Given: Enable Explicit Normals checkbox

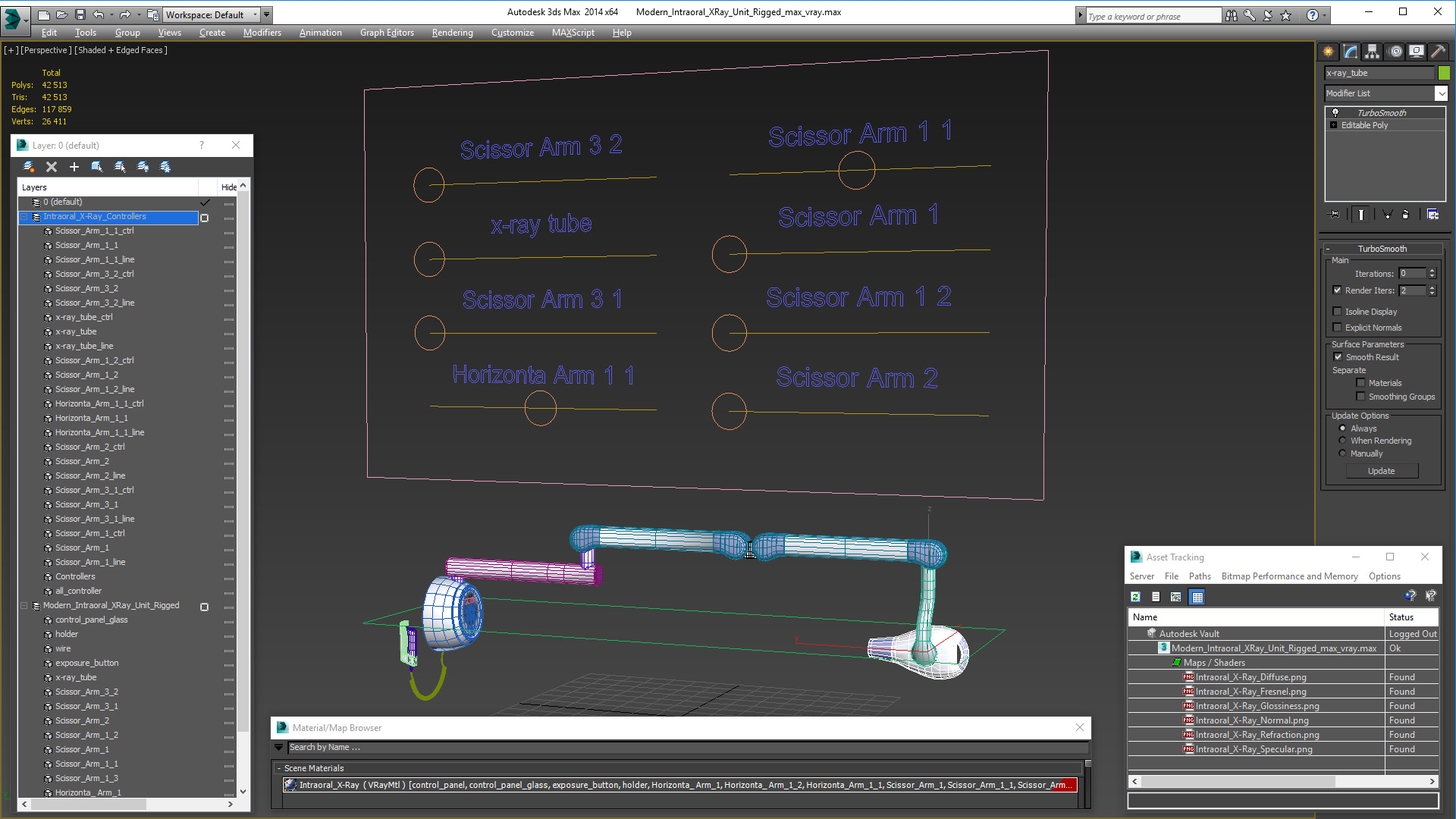Looking at the screenshot, I should pos(1338,327).
